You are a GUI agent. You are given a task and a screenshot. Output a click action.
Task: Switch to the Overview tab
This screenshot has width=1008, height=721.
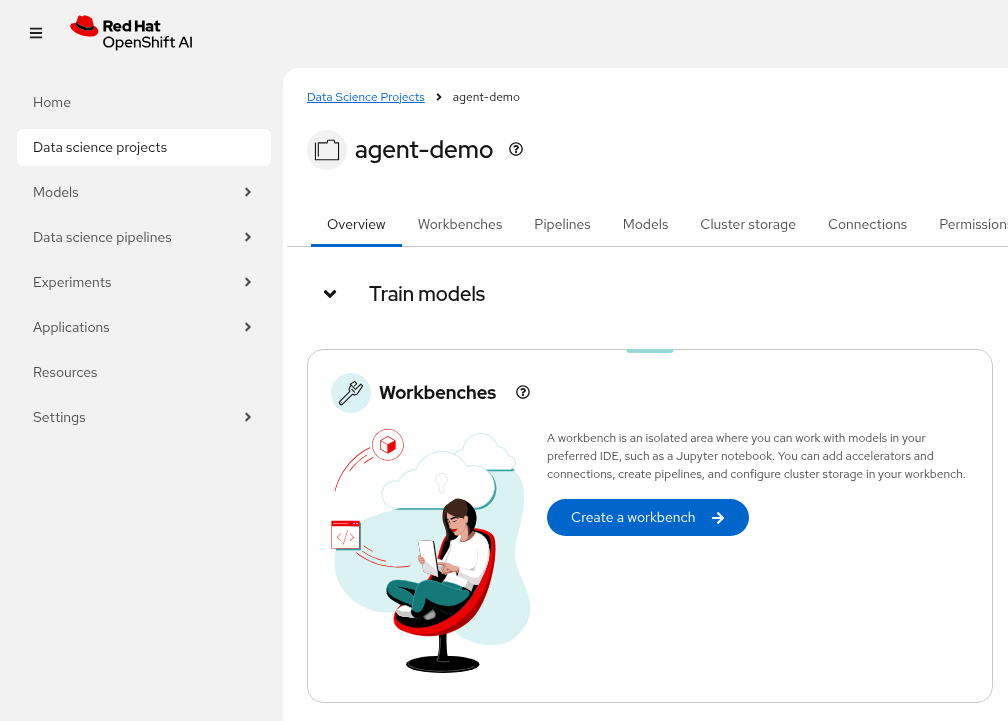(356, 224)
